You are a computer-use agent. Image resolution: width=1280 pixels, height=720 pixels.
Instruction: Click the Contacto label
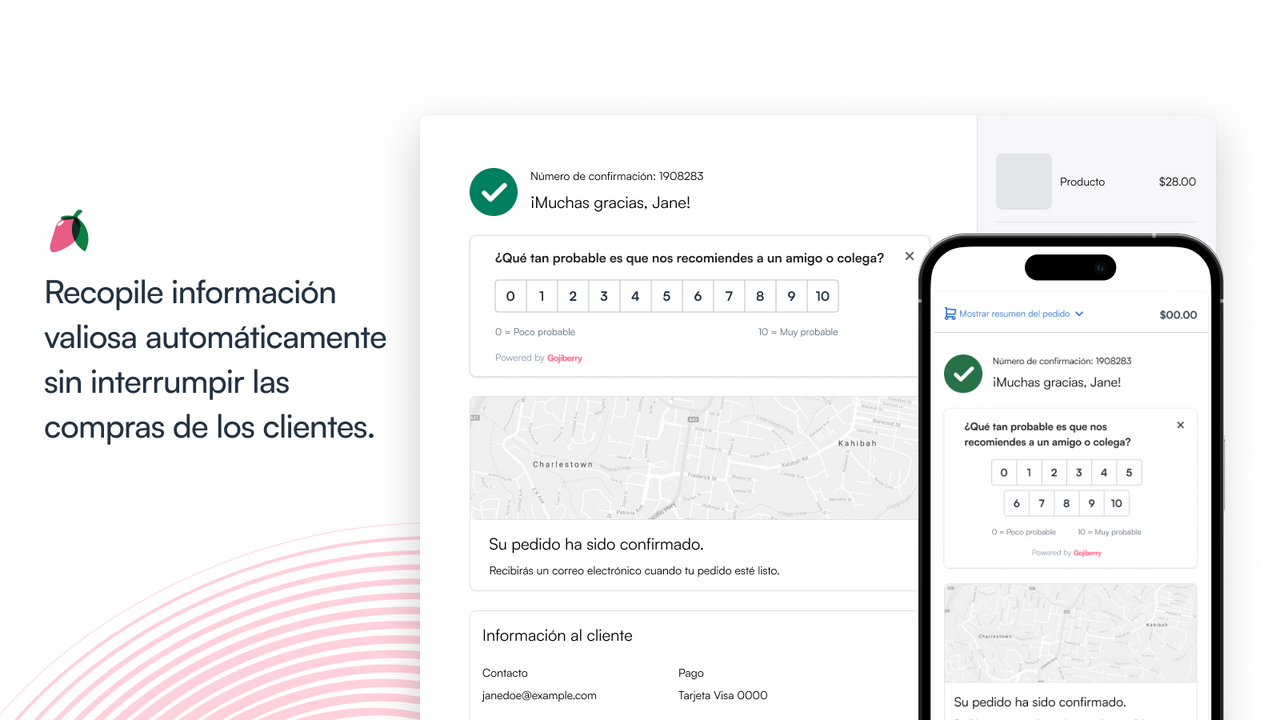(x=505, y=673)
